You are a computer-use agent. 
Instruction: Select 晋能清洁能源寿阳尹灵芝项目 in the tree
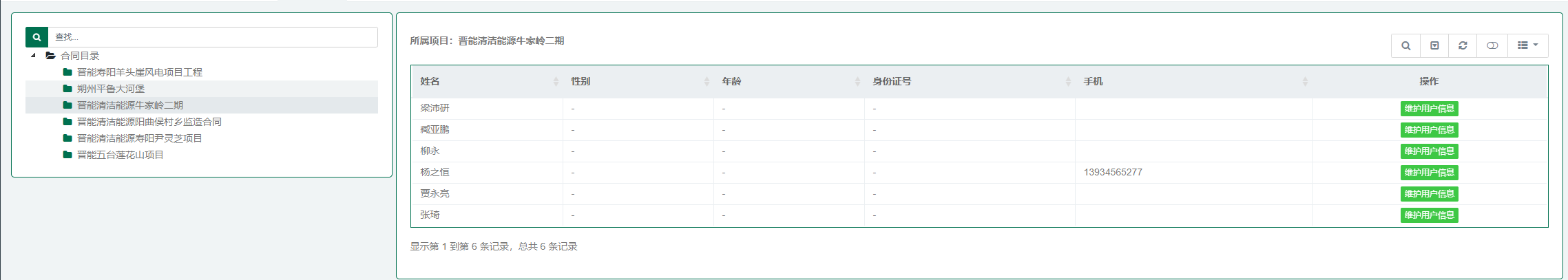point(140,138)
